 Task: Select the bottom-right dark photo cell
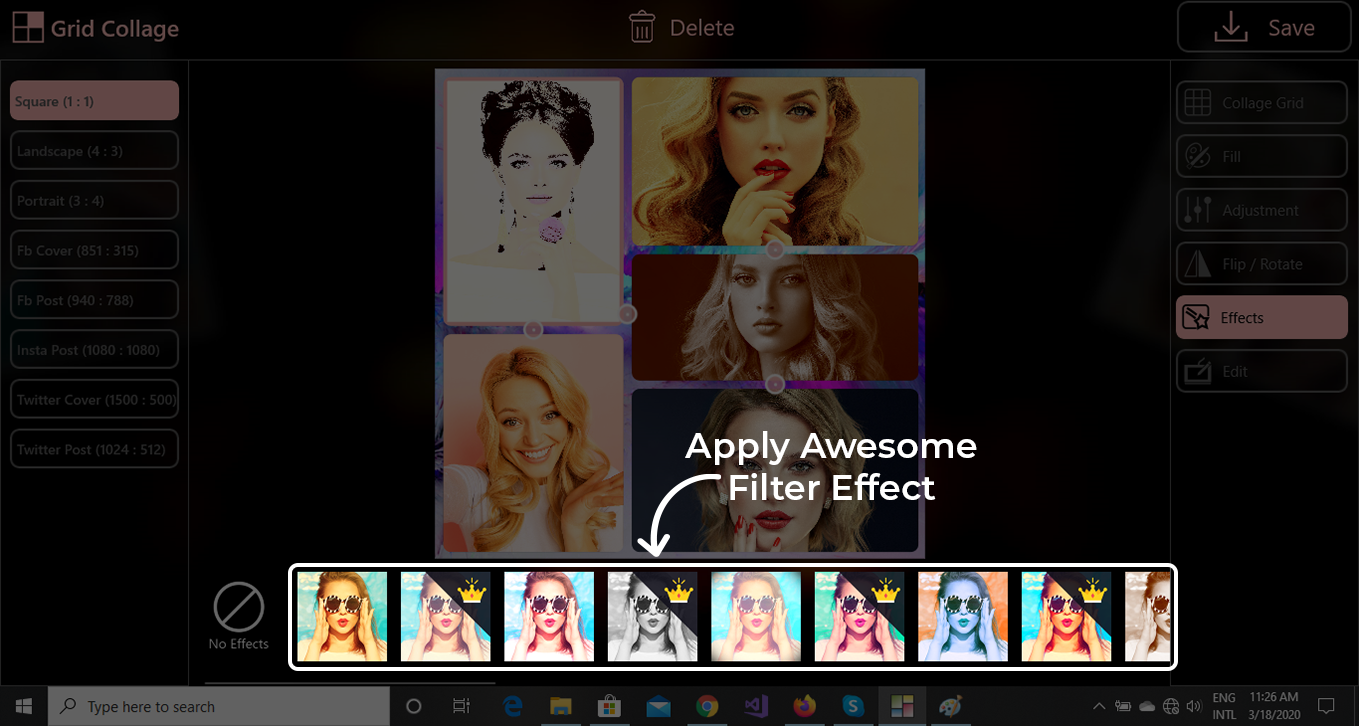(775, 470)
